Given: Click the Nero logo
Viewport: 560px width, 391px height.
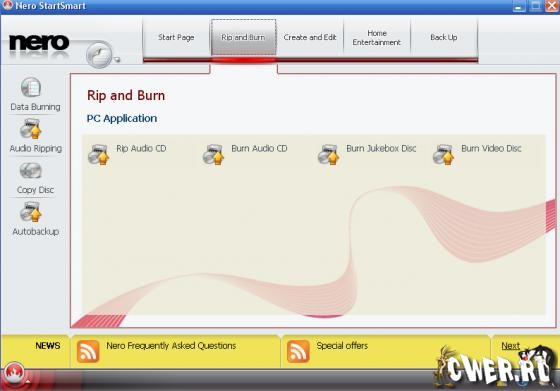Looking at the screenshot, I should 39,42.
